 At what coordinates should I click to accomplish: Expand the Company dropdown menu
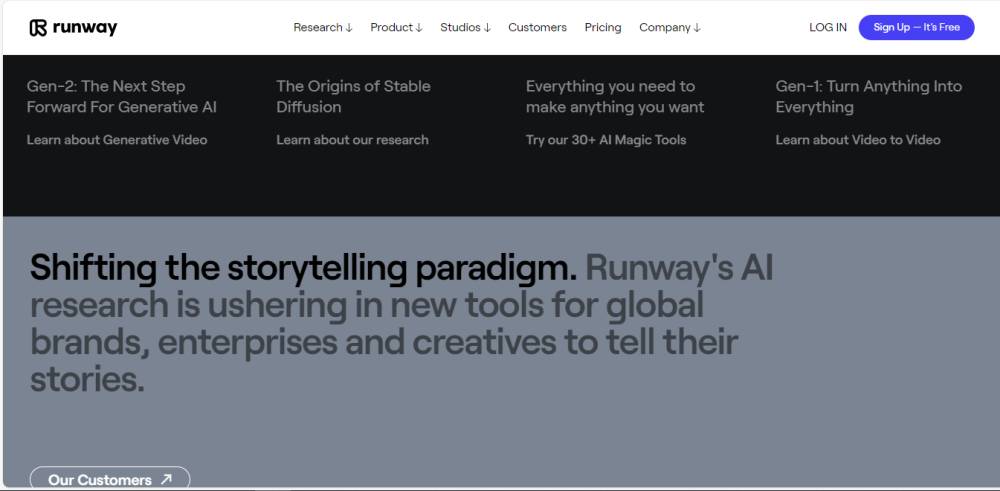(670, 27)
